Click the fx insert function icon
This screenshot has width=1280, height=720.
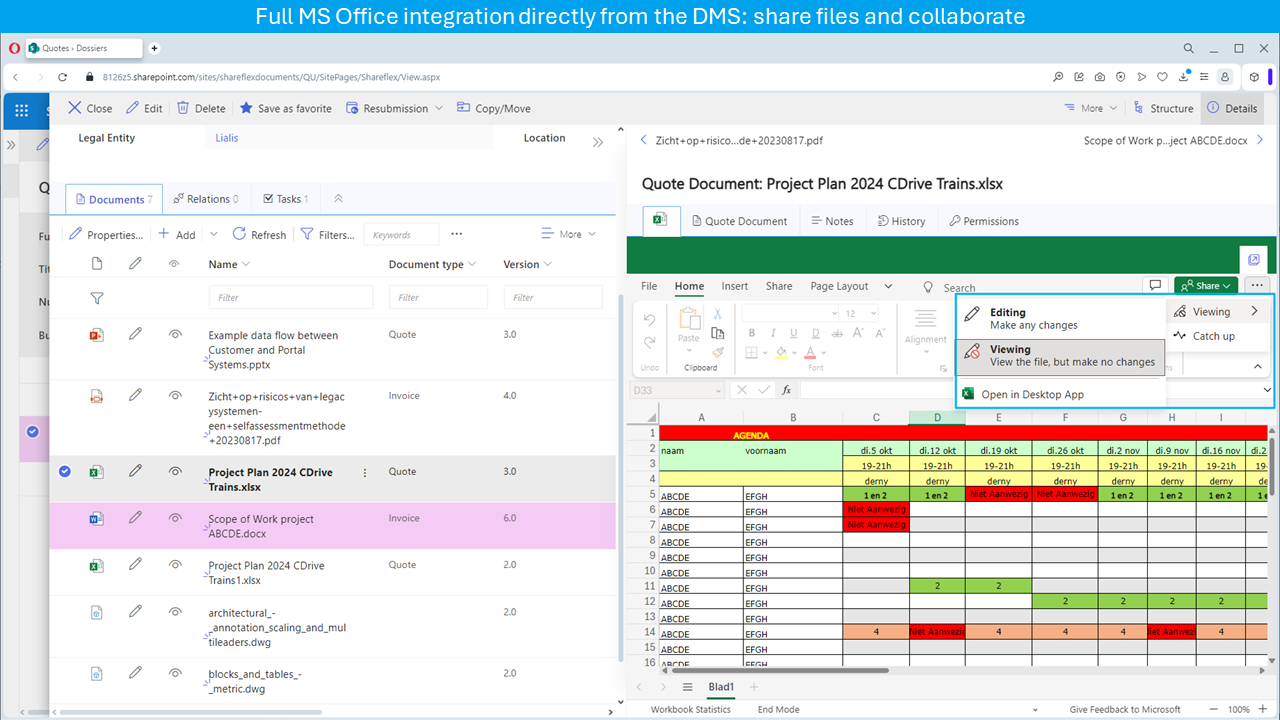click(787, 390)
